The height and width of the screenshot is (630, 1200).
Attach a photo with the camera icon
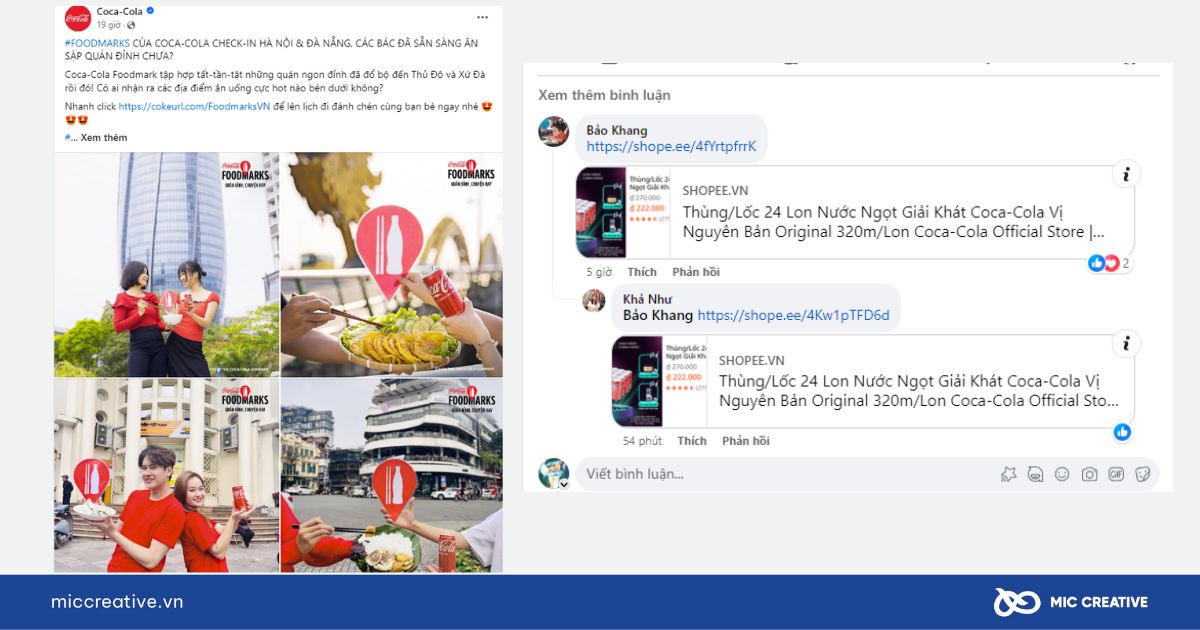(1089, 474)
